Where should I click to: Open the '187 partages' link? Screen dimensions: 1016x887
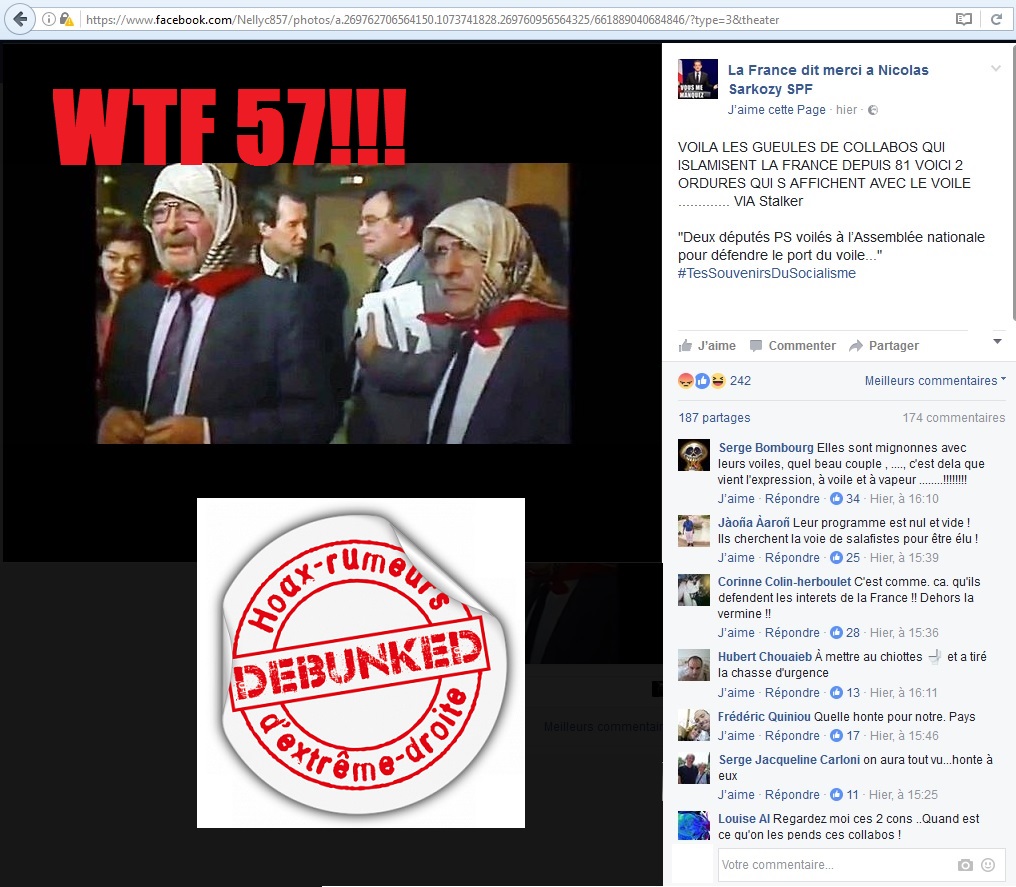[x=714, y=418]
